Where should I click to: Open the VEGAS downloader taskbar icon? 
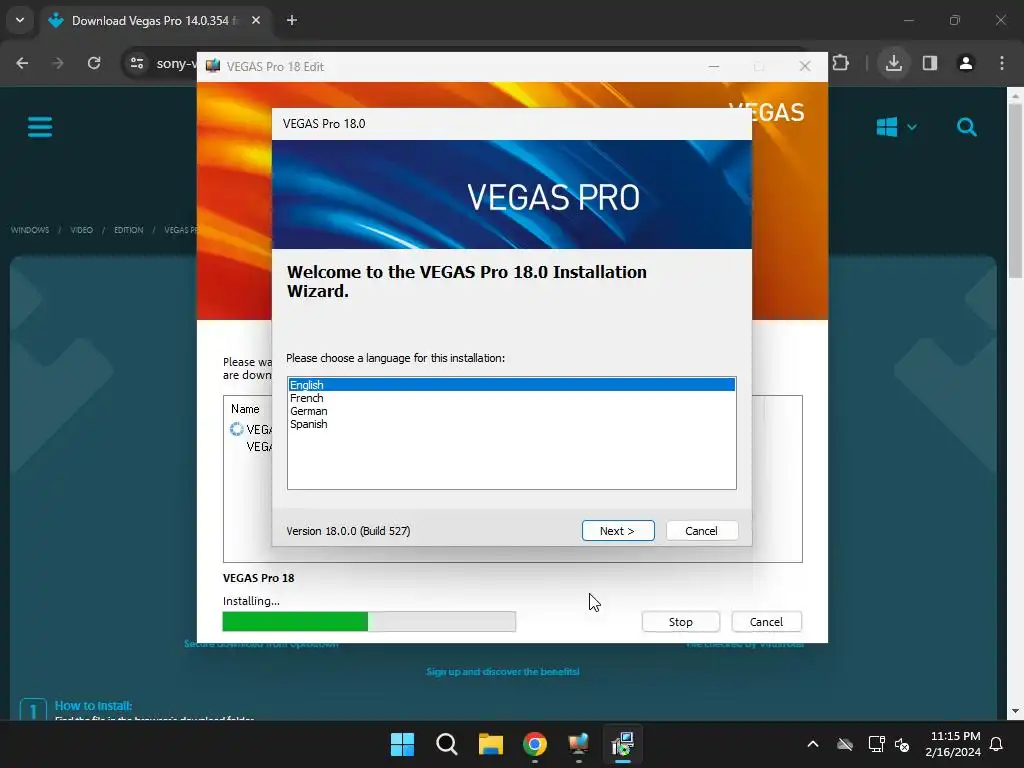[x=579, y=744]
